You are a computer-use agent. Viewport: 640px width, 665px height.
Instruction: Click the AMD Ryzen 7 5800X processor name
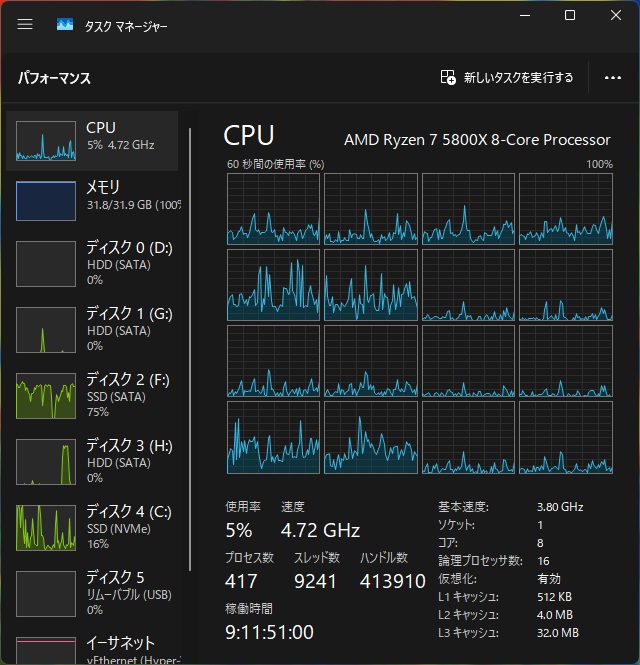click(477, 139)
